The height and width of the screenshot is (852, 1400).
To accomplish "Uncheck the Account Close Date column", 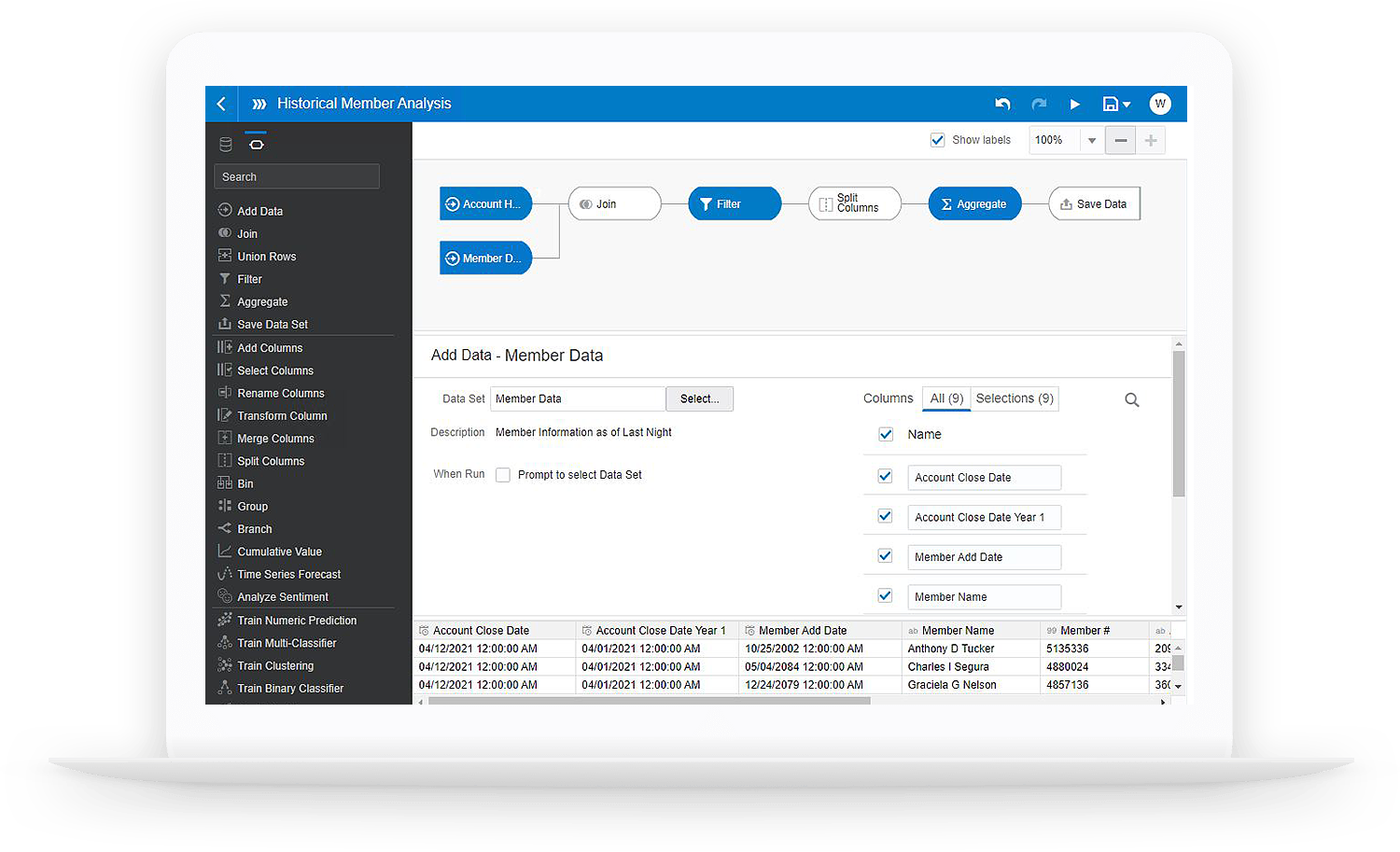I will [885, 477].
